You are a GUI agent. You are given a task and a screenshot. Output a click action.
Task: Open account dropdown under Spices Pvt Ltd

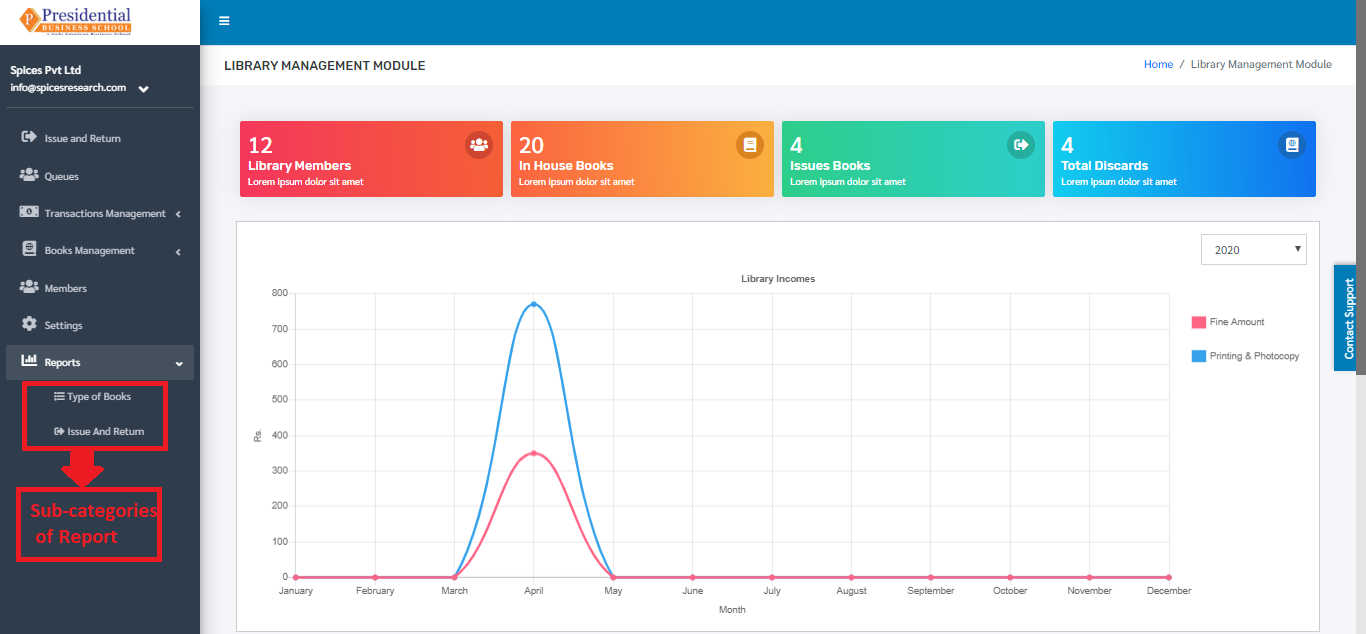coord(144,89)
